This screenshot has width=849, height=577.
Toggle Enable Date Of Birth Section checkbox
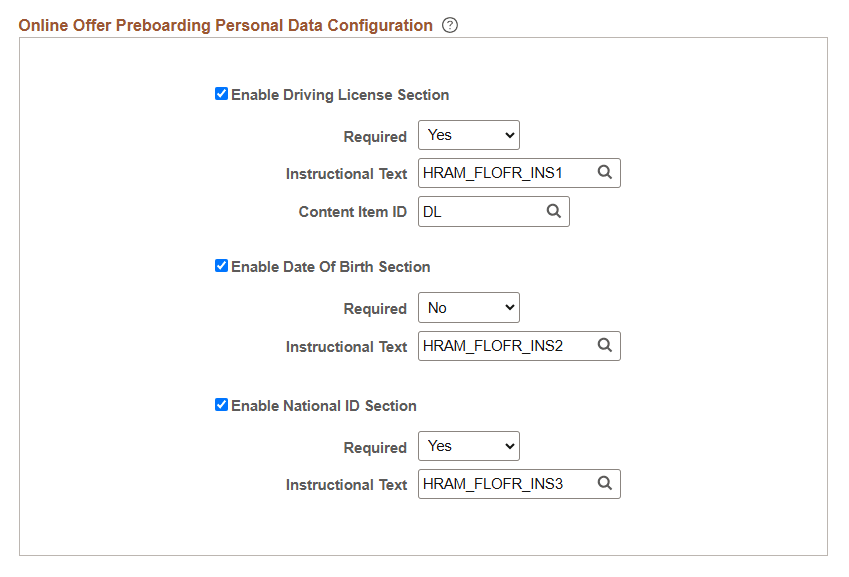point(222,266)
